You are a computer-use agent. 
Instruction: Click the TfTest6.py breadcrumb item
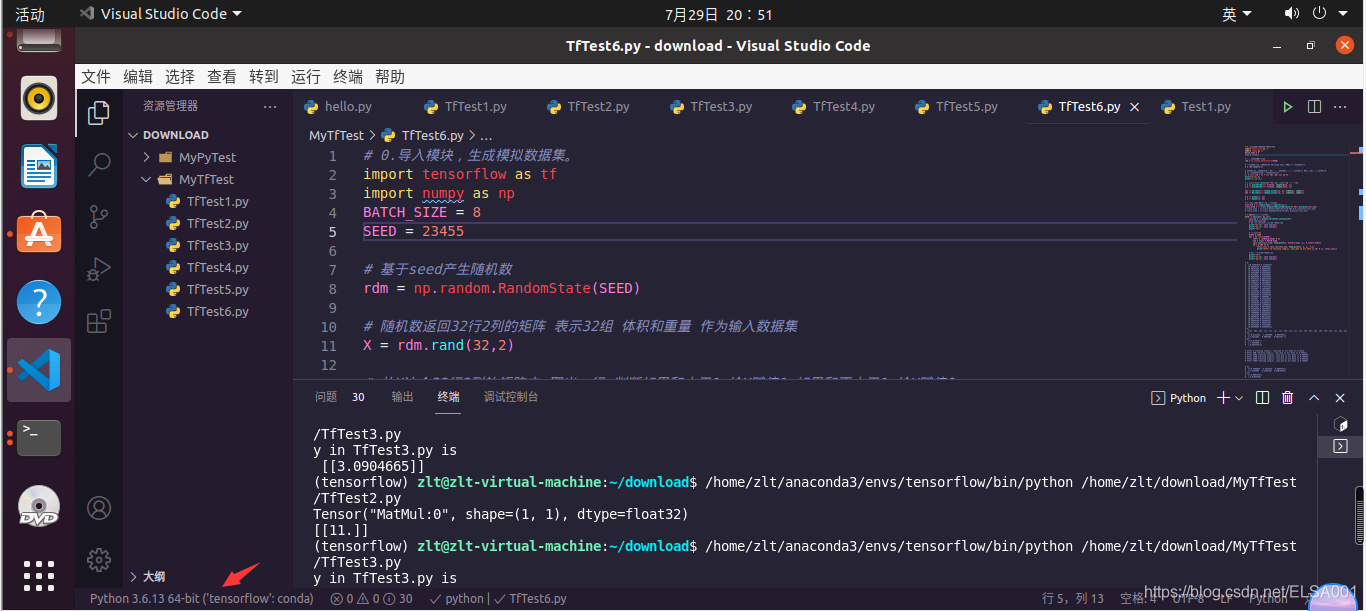tap(423, 135)
